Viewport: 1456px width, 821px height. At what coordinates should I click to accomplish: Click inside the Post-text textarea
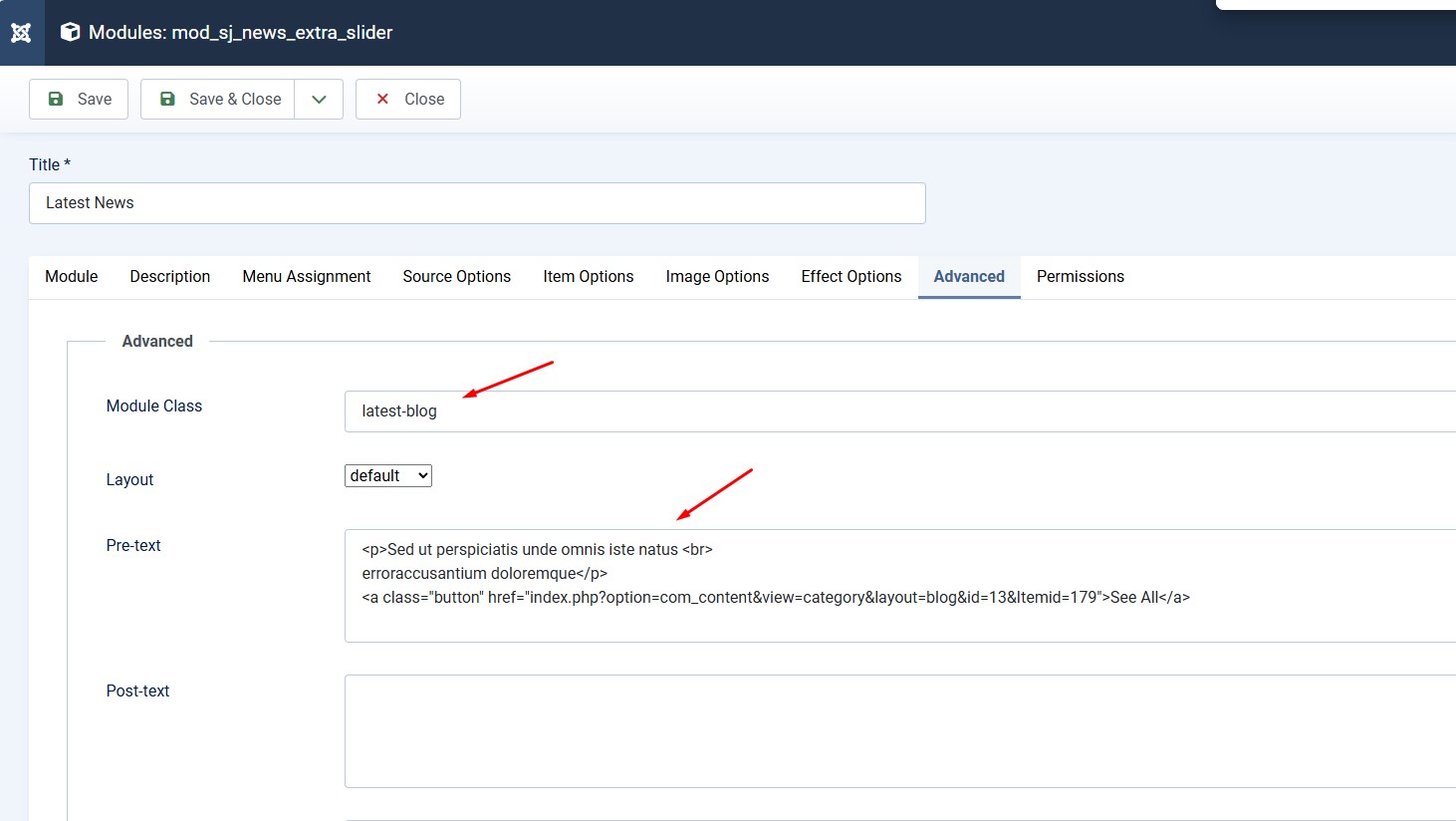896,731
